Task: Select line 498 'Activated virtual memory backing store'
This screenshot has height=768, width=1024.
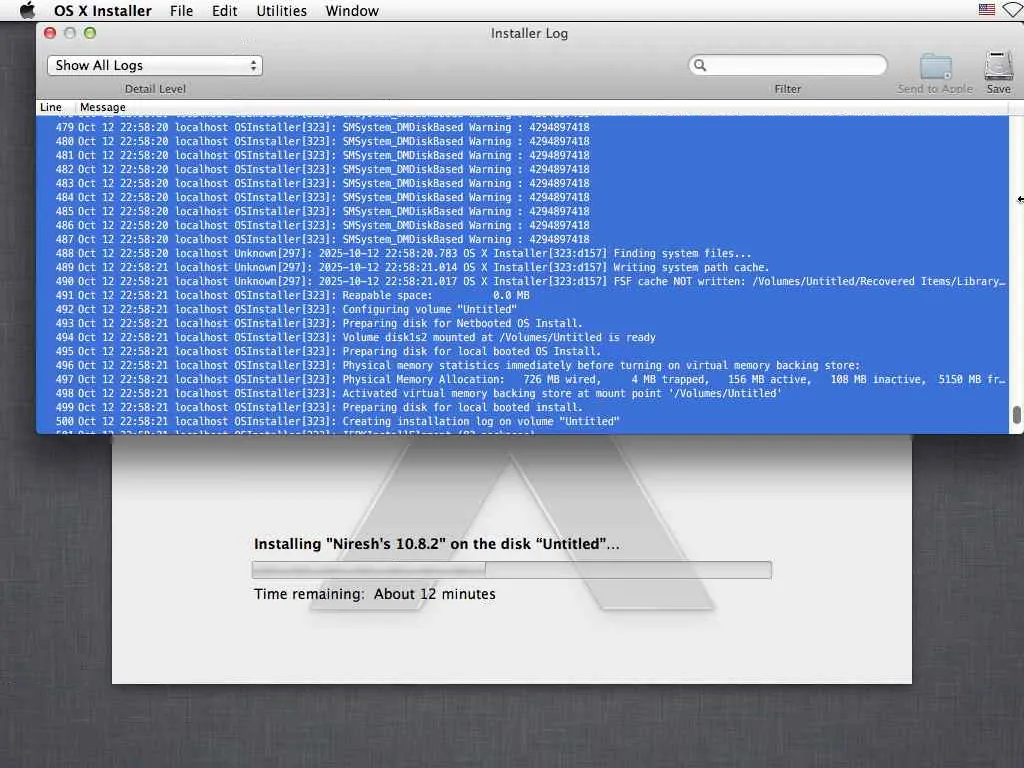Action: click(522, 394)
